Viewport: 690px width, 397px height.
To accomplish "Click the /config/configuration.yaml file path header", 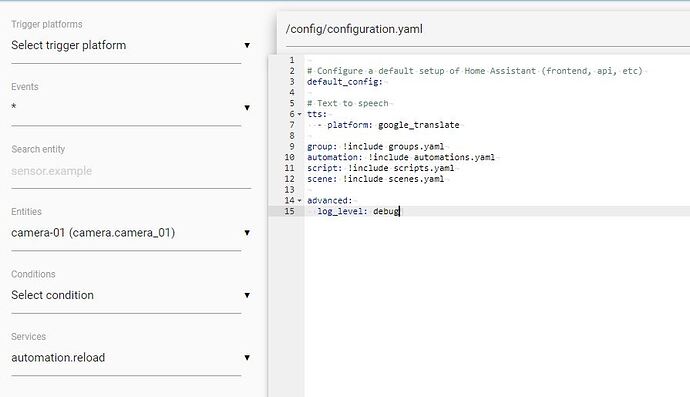I will tap(354, 29).
